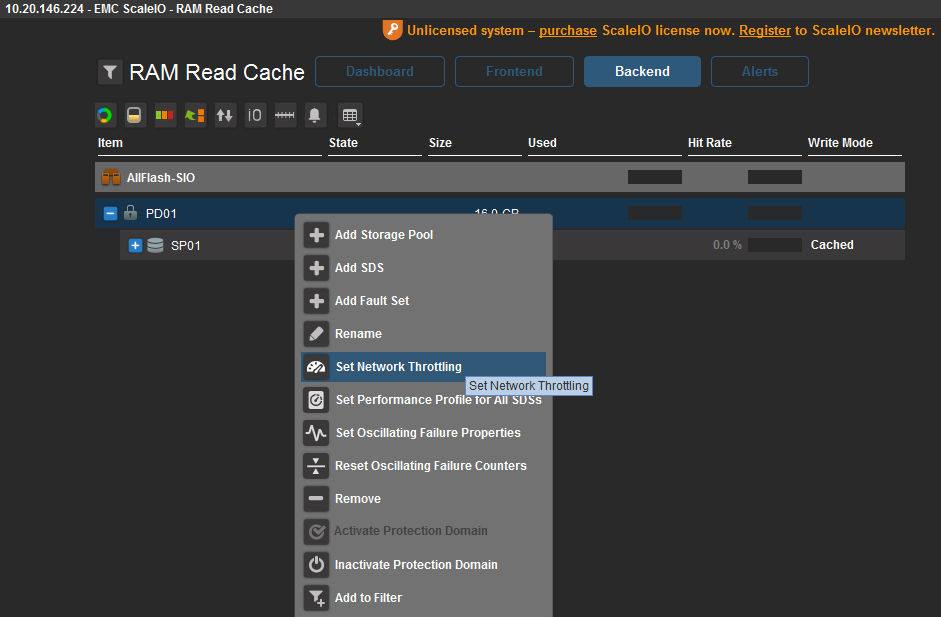This screenshot has height=617, width=941.
Task: Select the ruler-like latency toolbar icon
Action: [x=284, y=115]
